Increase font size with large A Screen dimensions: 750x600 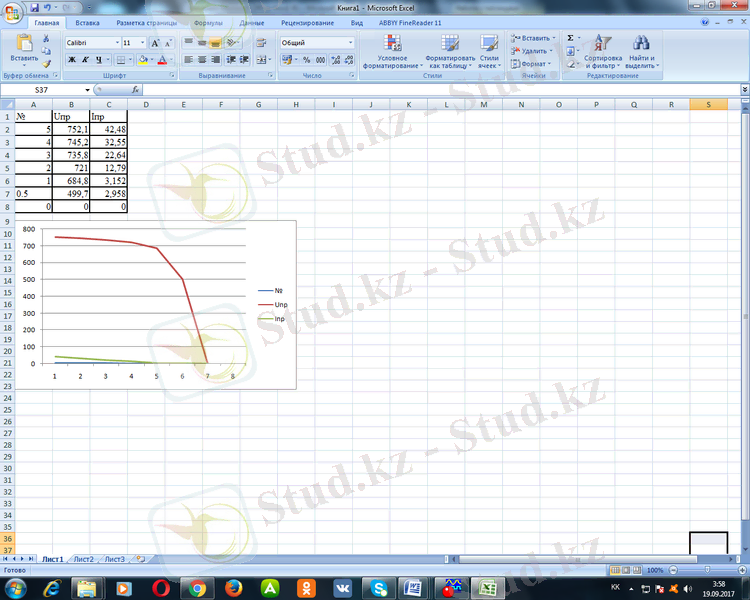coord(155,43)
